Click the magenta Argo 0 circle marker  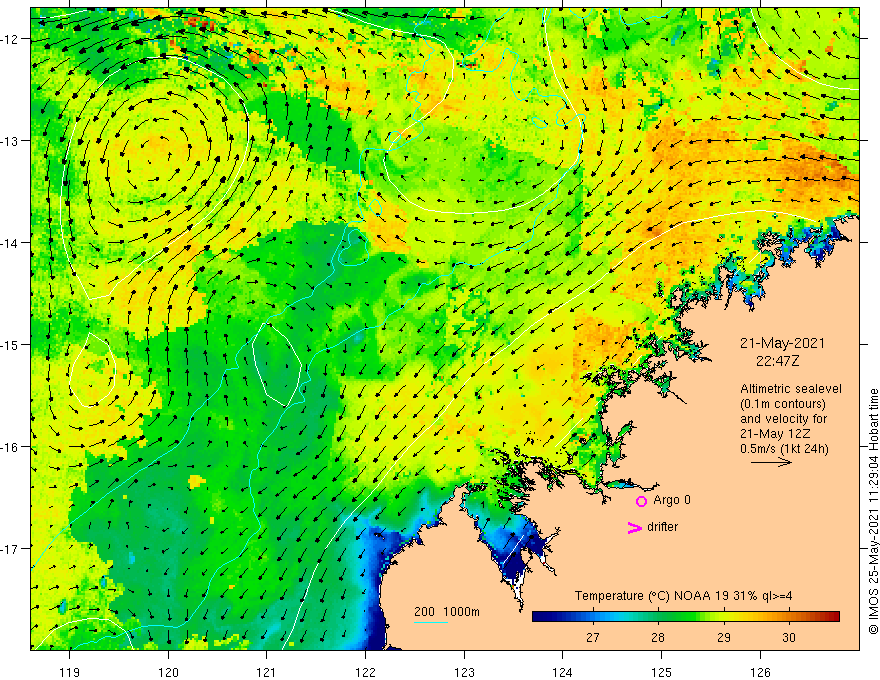641,501
